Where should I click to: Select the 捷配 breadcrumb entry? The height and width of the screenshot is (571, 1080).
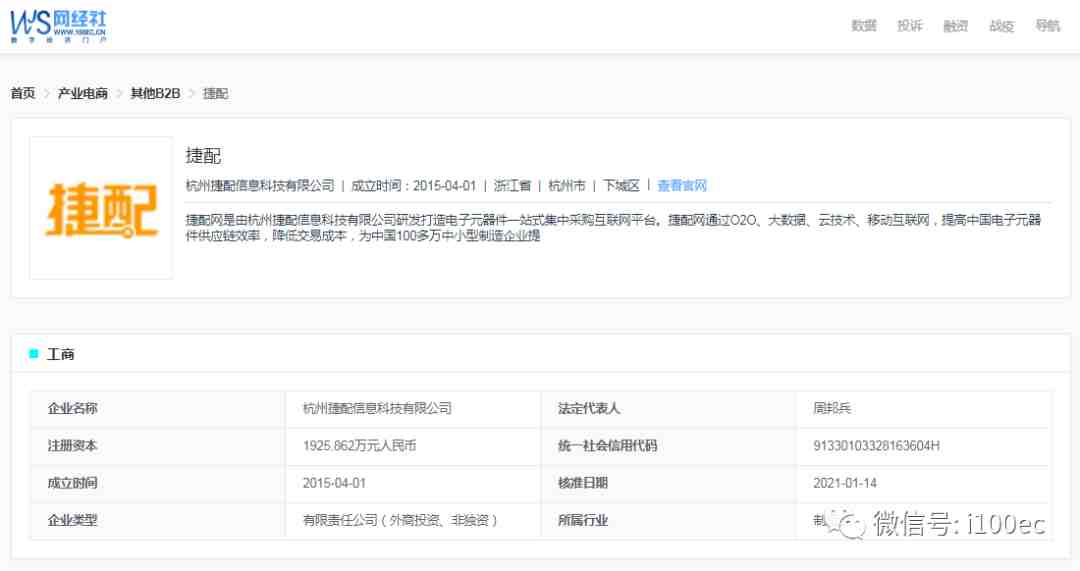click(x=215, y=93)
